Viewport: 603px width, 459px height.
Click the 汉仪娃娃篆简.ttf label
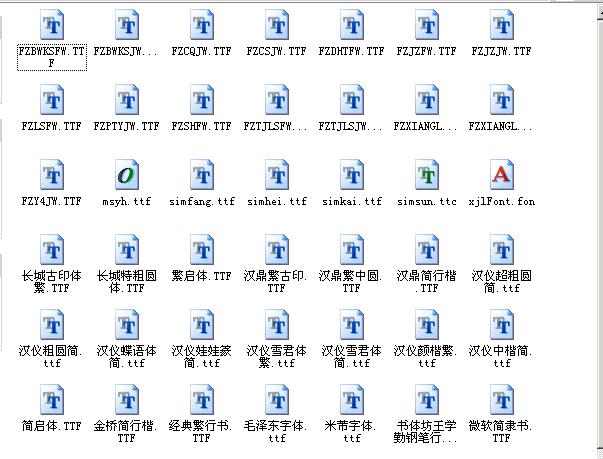coord(202,357)
